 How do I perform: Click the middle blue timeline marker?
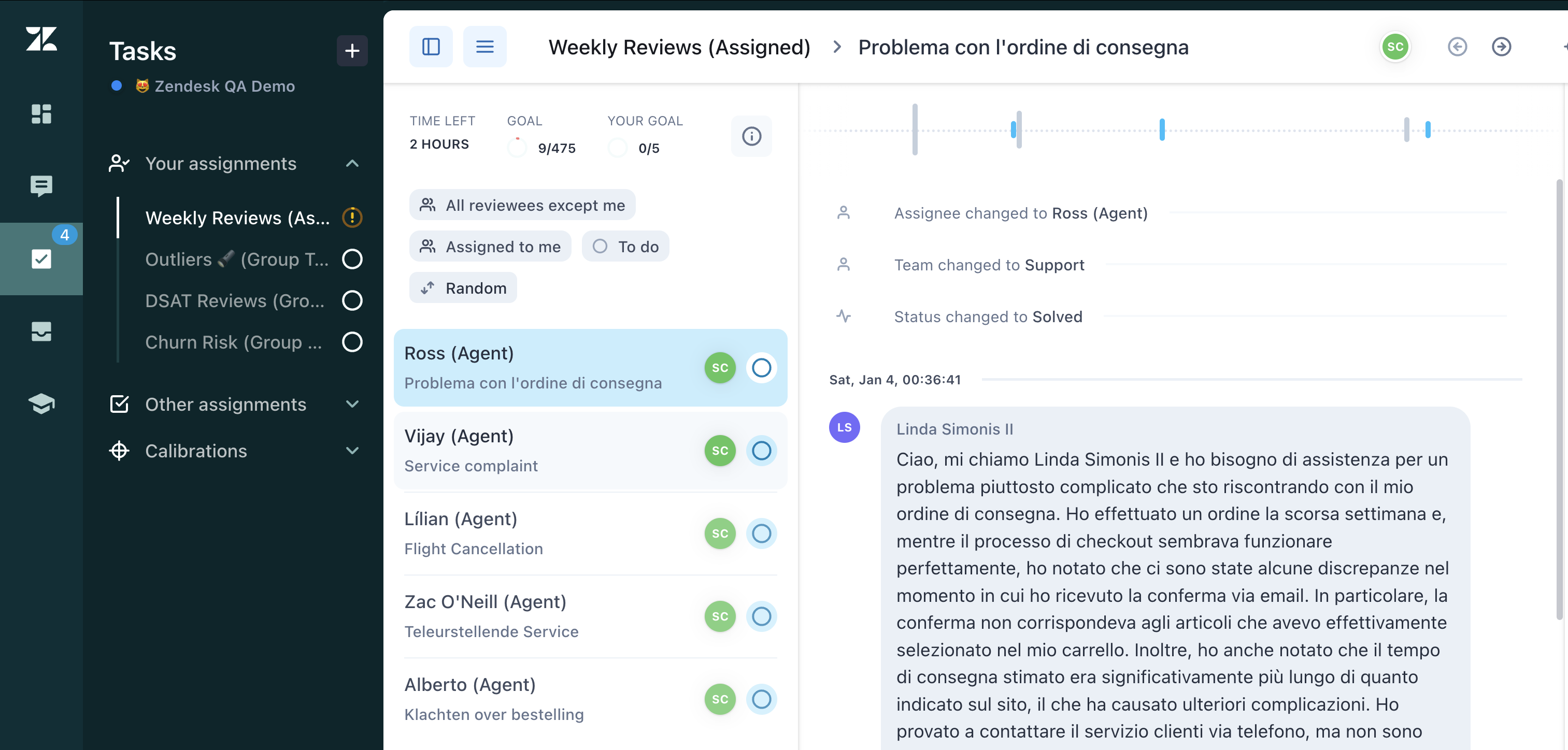1161,129
